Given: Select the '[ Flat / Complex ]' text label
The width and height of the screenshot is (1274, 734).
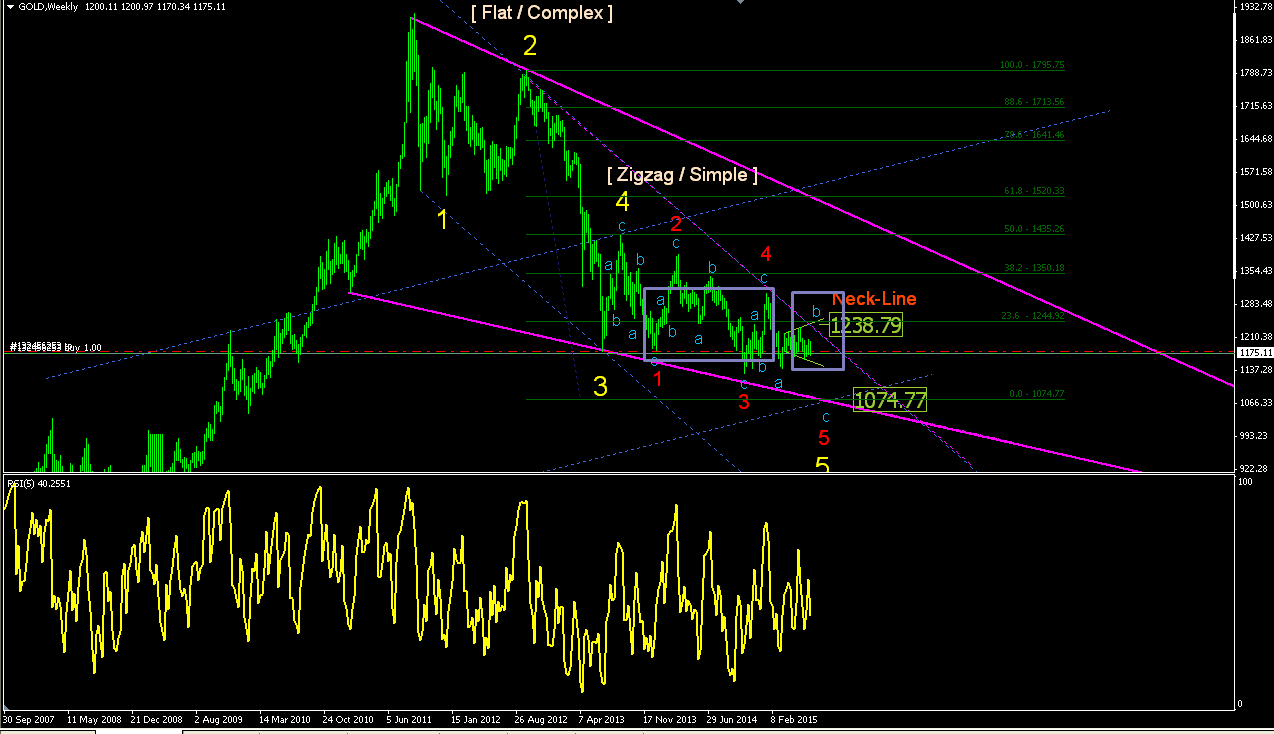Looking at the screenshot, I should [x=541, y=13].
